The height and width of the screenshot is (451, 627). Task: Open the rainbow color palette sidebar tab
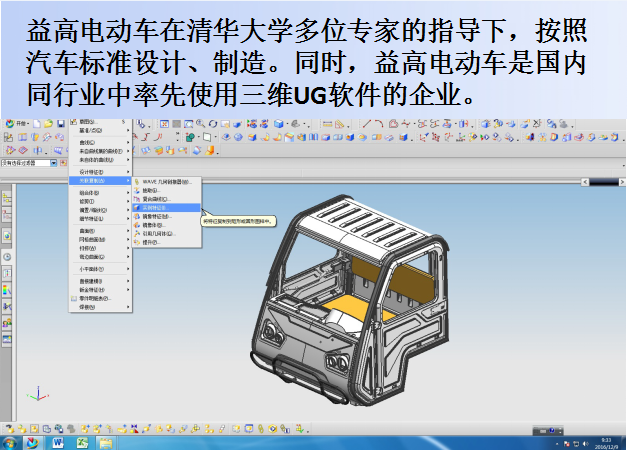click(x=7, y=290)
